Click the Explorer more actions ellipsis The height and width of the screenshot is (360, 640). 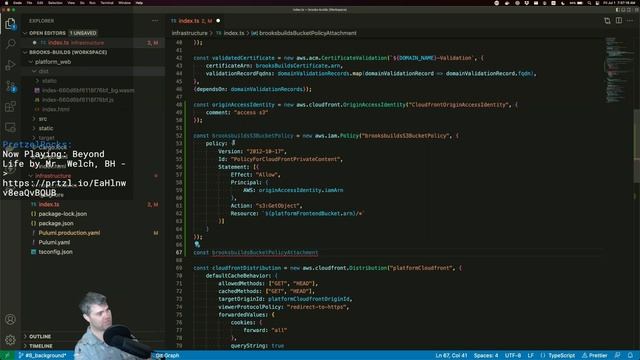[155, 20]
